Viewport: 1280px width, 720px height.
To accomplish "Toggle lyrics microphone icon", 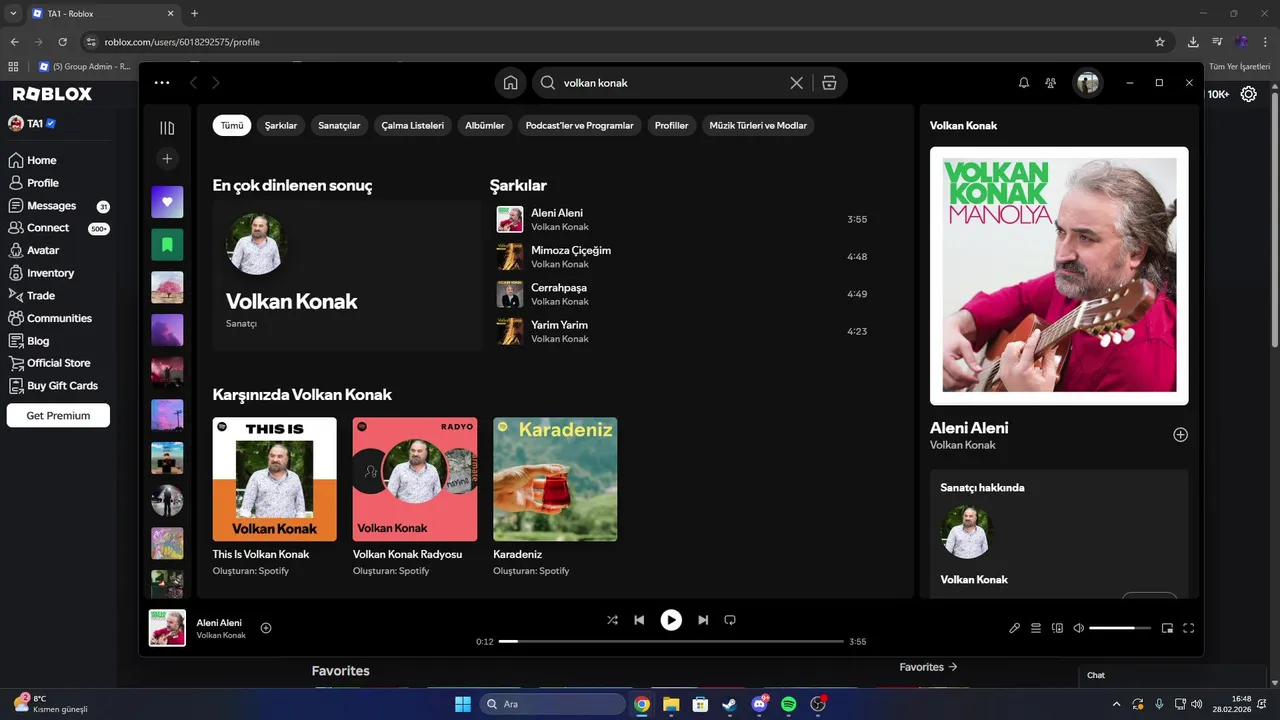I will point(1014,628).
